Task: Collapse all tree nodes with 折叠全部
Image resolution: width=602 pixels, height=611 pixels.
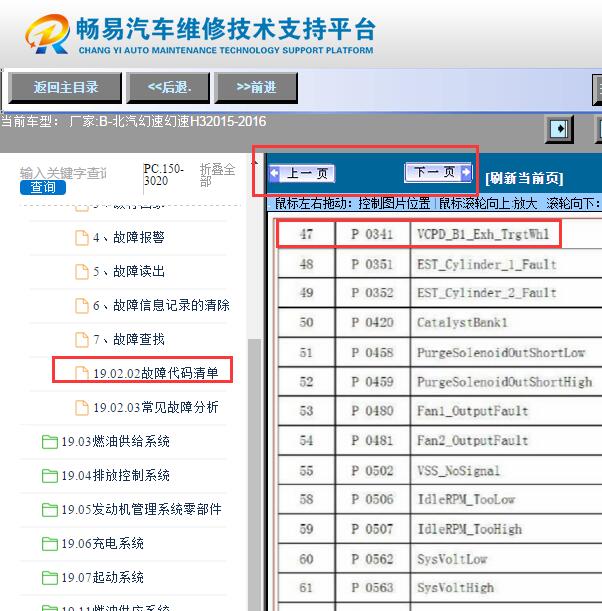Action: 217,175
